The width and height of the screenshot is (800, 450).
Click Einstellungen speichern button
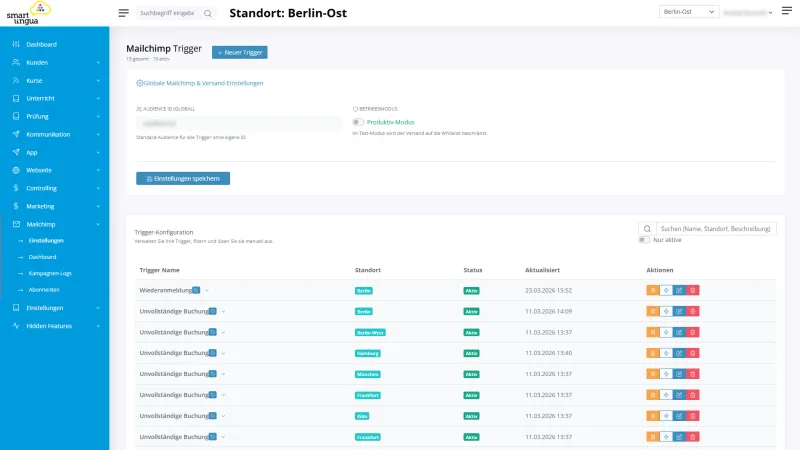pos(183,179)
